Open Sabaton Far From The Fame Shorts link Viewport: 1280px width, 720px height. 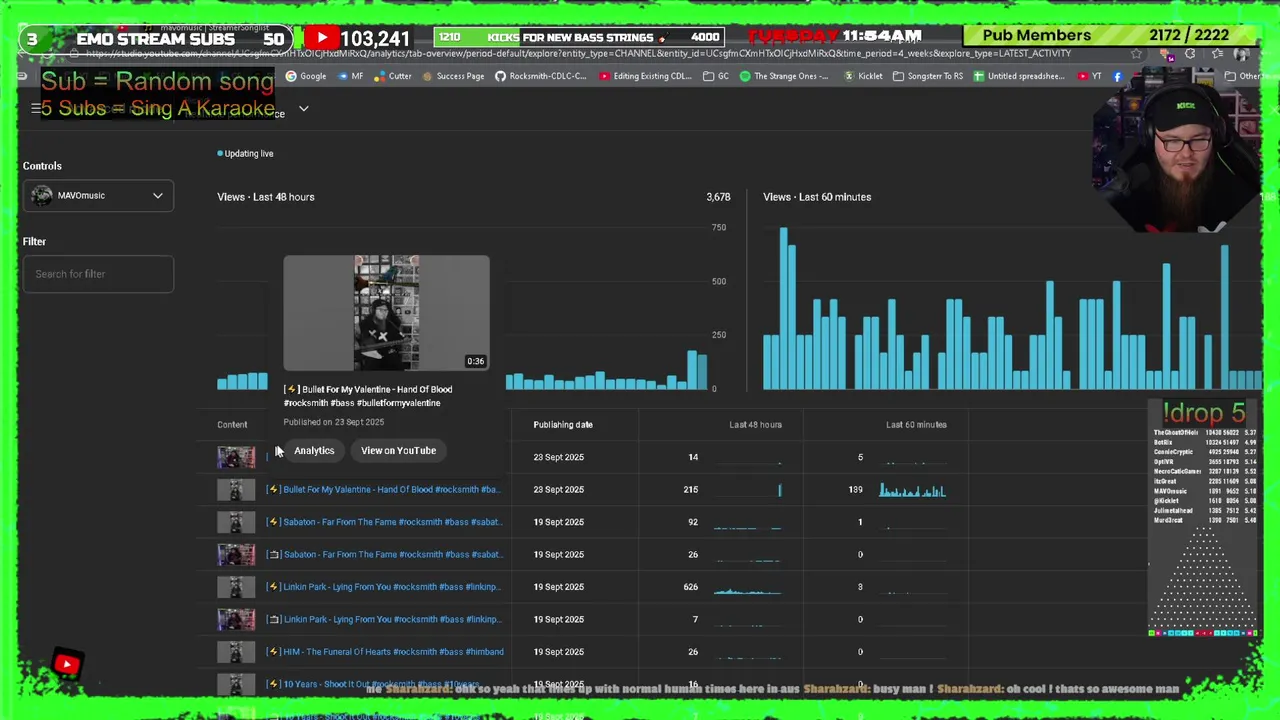click(384, 522)
